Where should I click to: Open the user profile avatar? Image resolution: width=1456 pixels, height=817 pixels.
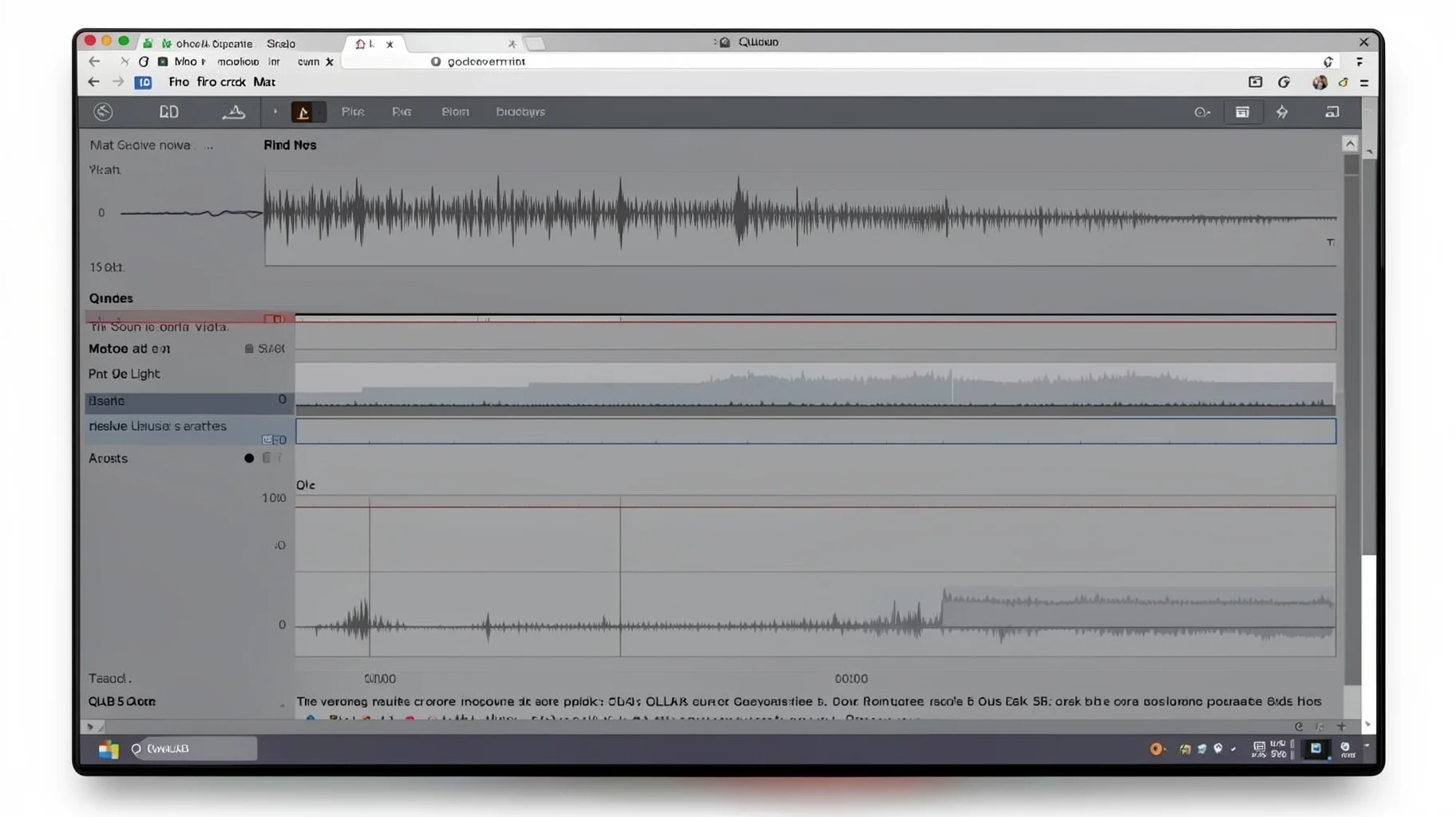point(1319,82)
